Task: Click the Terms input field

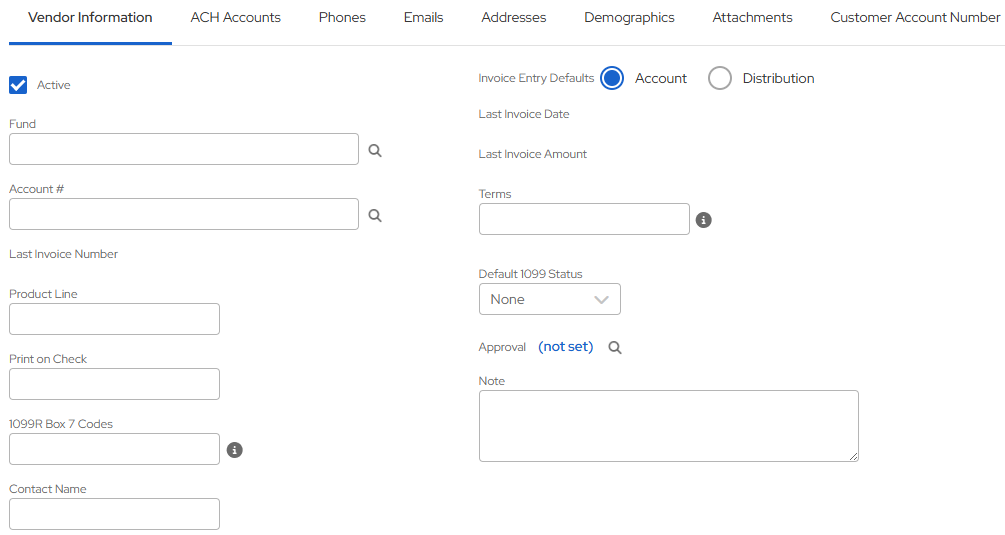Action: 584,219
